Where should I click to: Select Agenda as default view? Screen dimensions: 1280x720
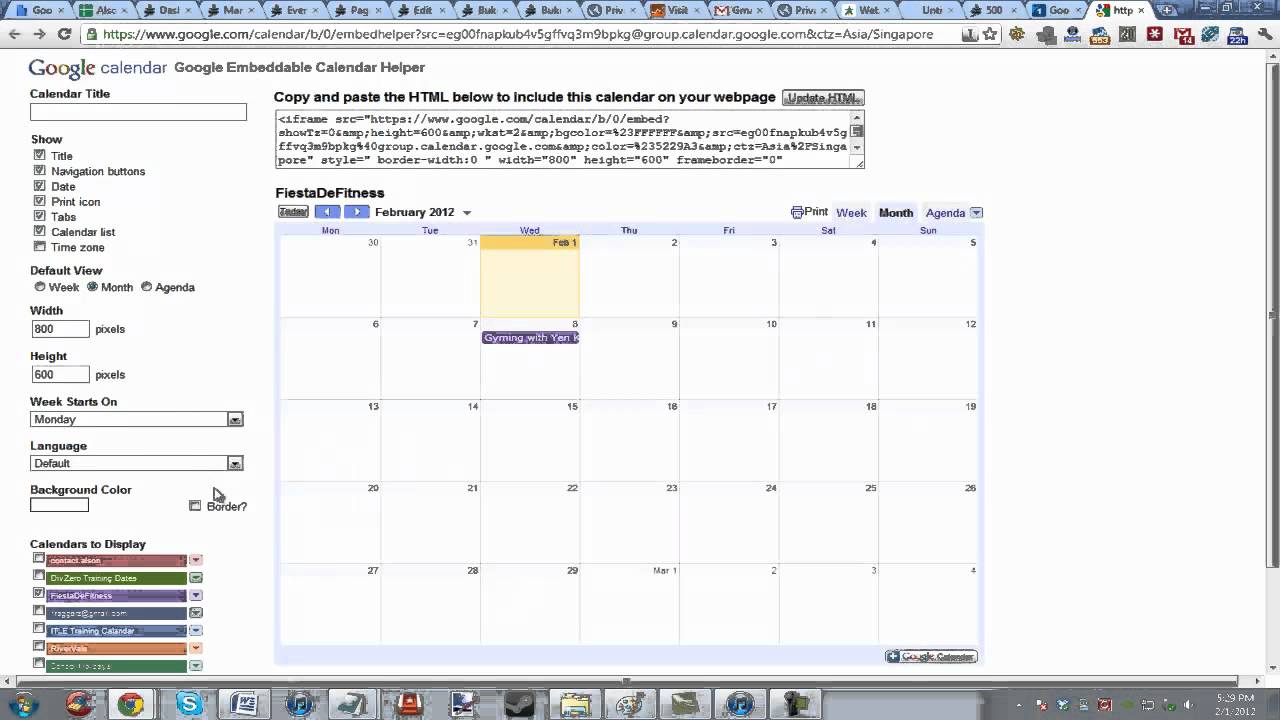[146, 287]
